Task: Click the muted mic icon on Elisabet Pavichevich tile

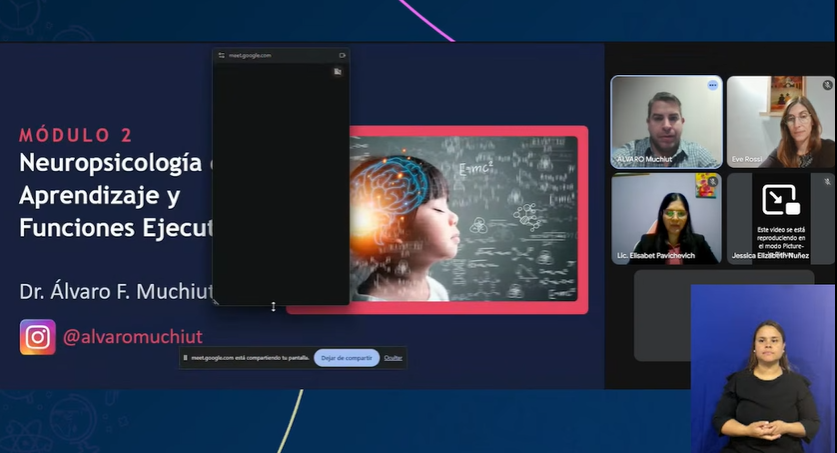Action: [x=713, y=182]
